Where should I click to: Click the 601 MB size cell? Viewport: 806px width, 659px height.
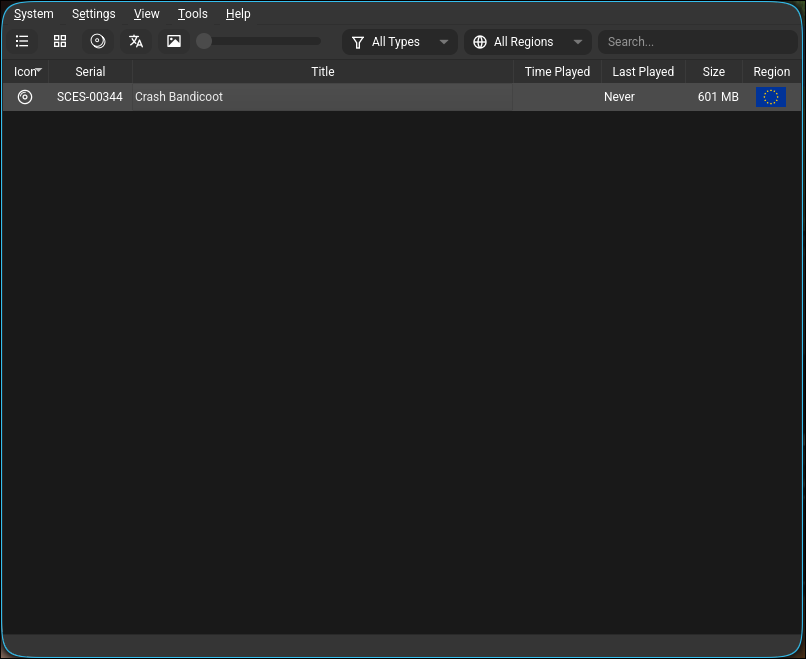tap(714, 97)
